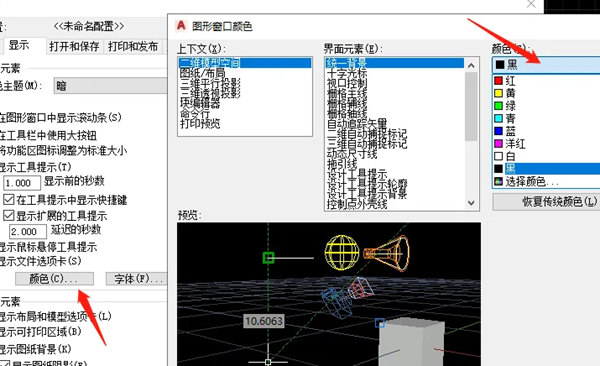The width and height of the screenshot is (600, 366).
Task: Click the 延迟的秒数 input field 2.000
Action: coord(28,231)
